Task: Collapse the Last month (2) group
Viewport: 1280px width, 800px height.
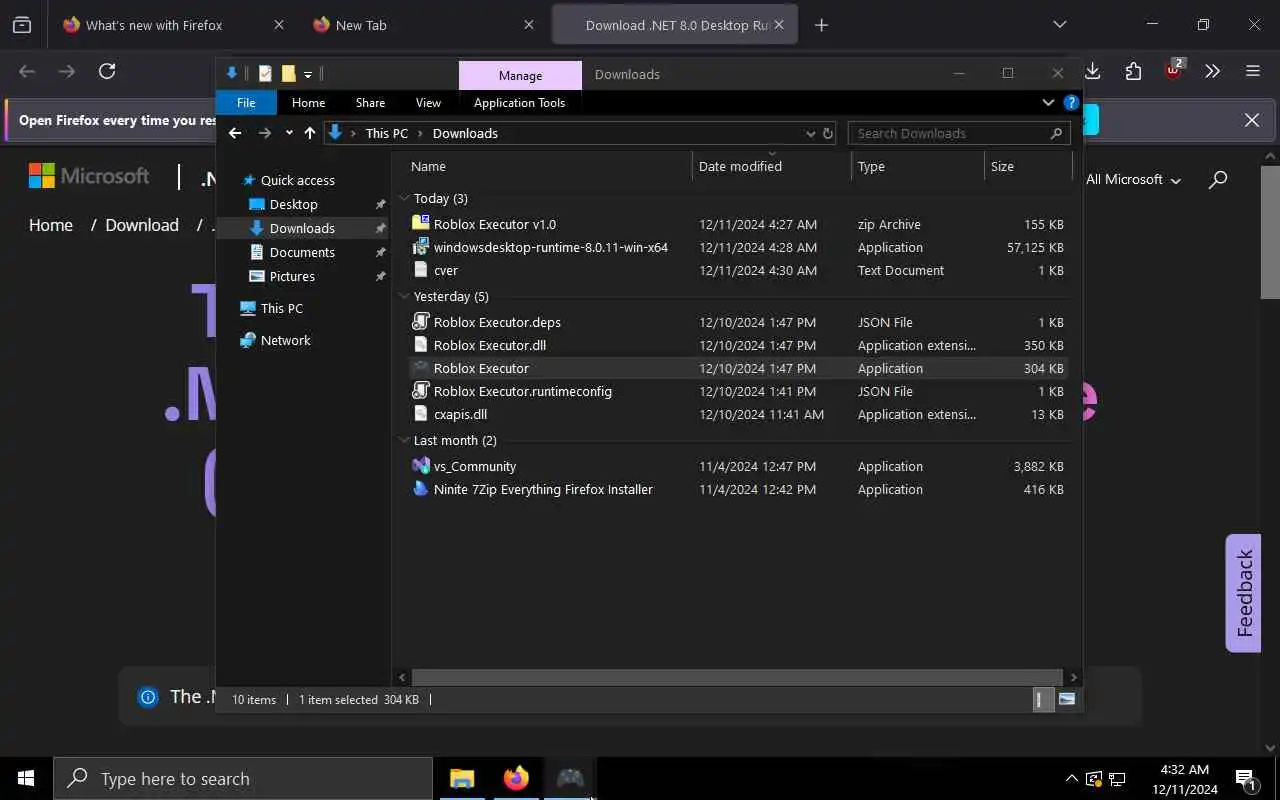Action: click(x=405, y=440)
